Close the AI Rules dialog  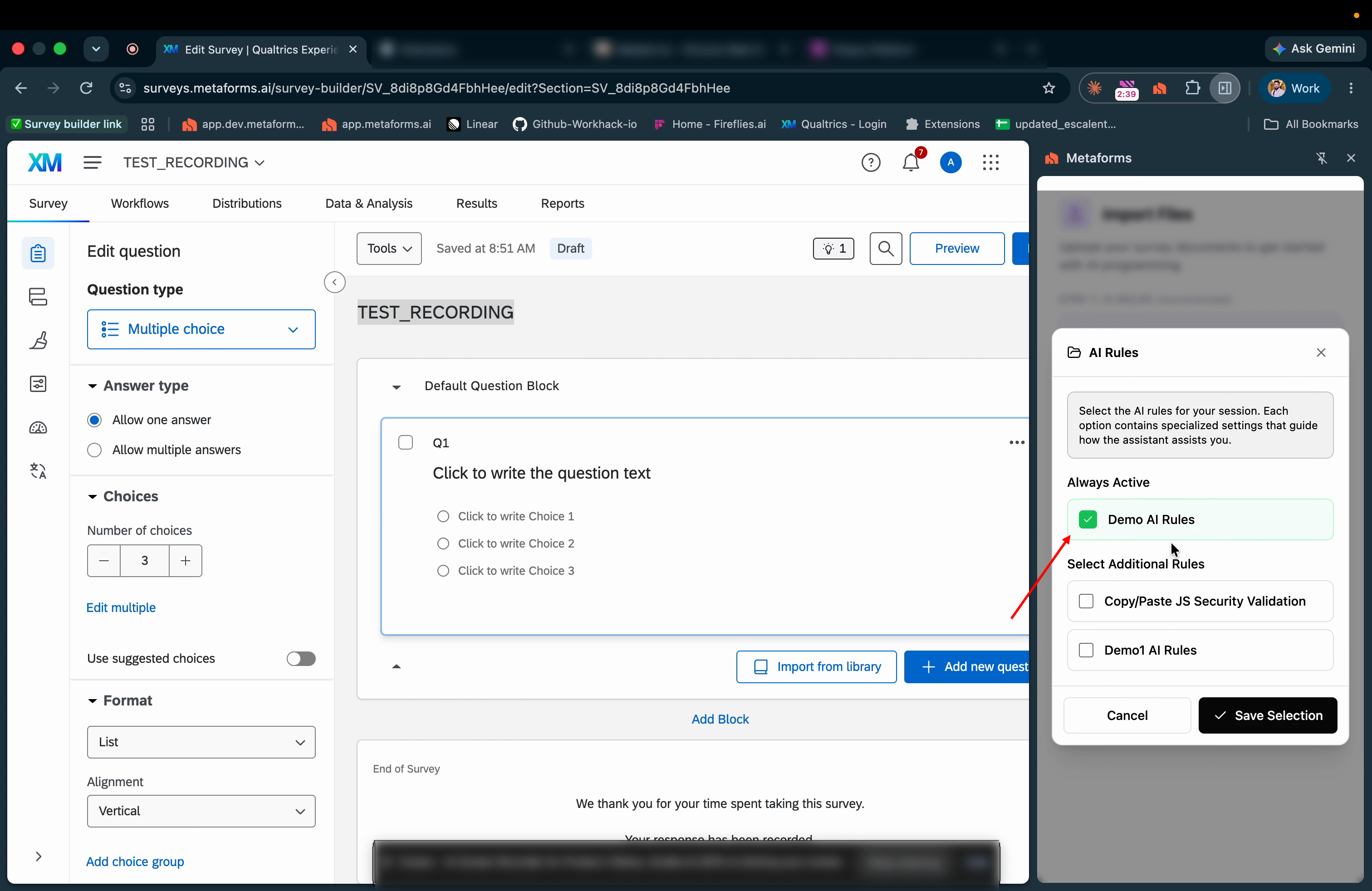[x=1321, y=352]
